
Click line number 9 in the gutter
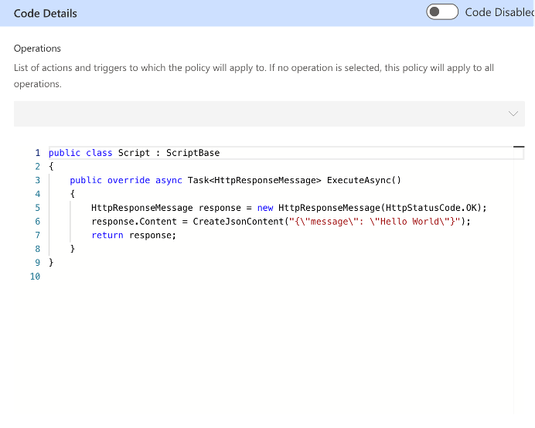(x=38, y=262)
